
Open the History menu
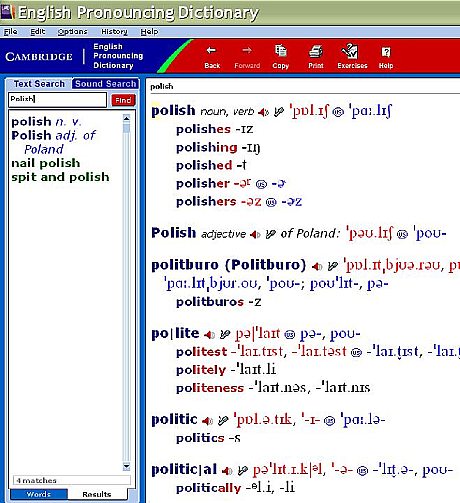coord(114,32)
